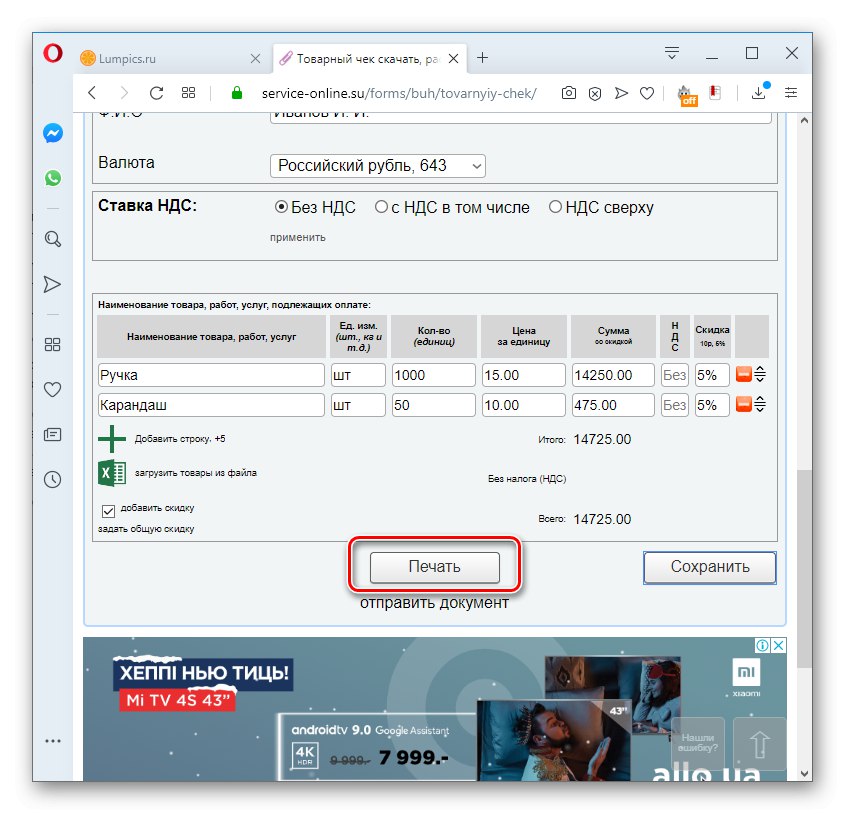
Task: Open the Easy Setup menu
Action: (x=791, y=93)
